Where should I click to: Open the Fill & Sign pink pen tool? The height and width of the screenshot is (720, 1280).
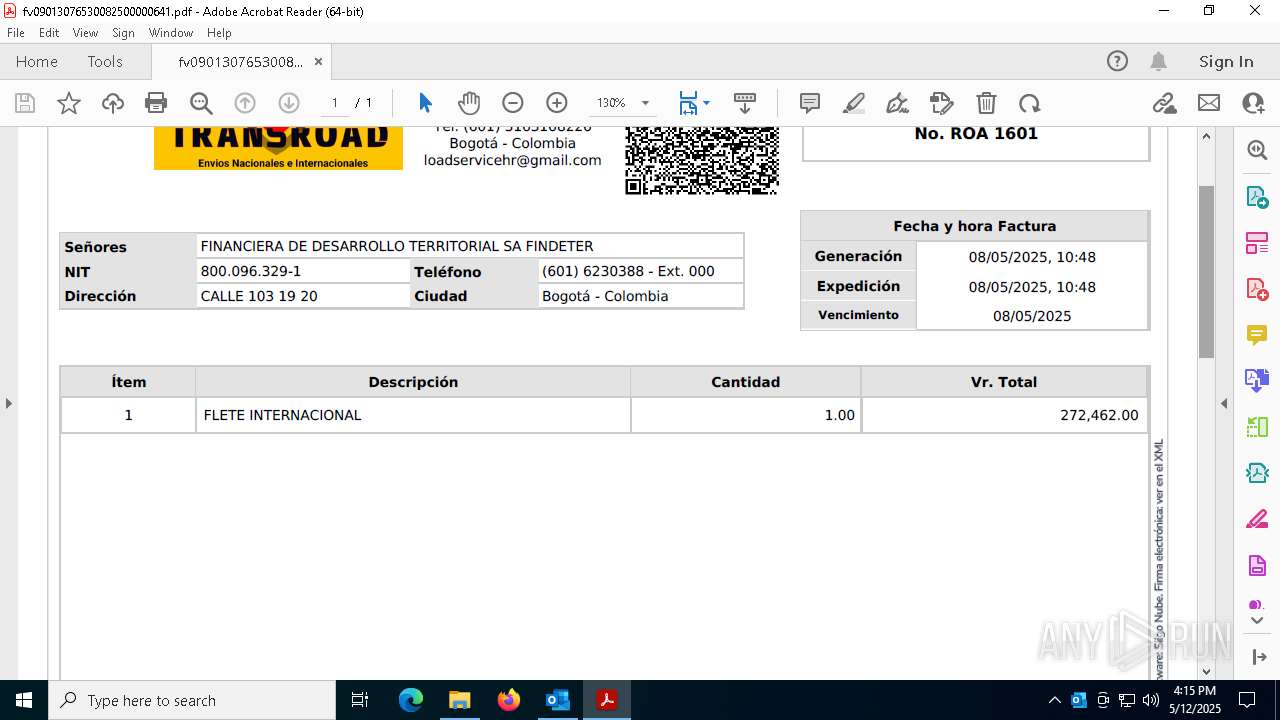[1257, 519]
